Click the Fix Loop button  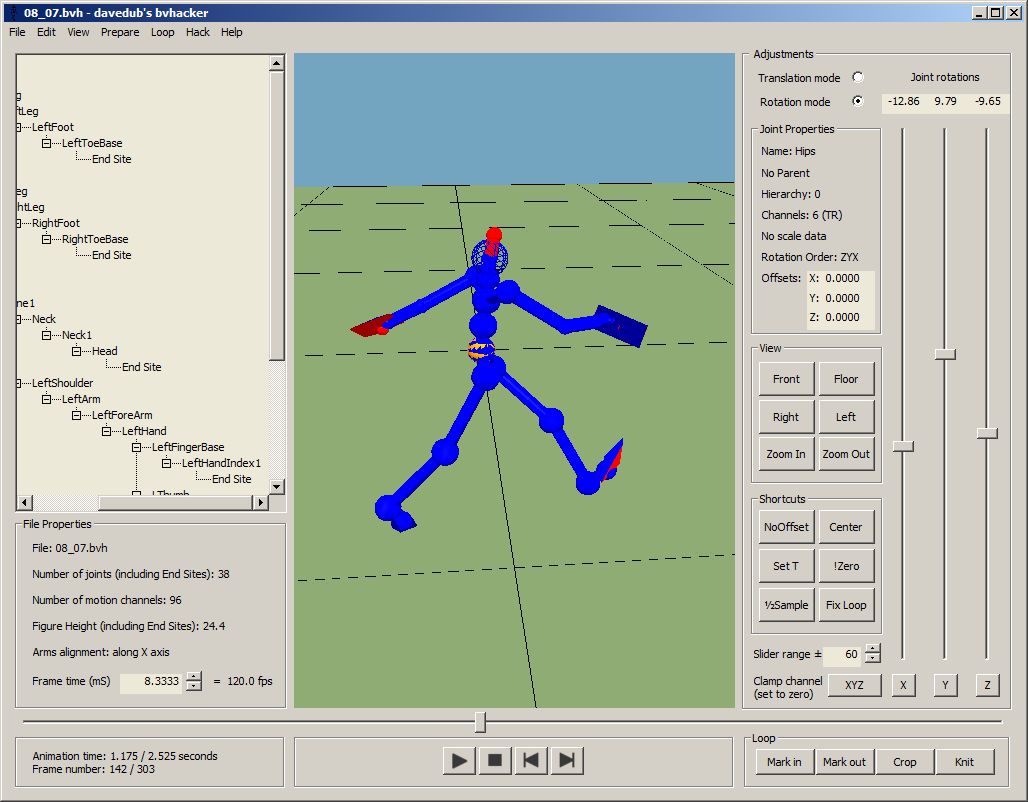point(846,605)
